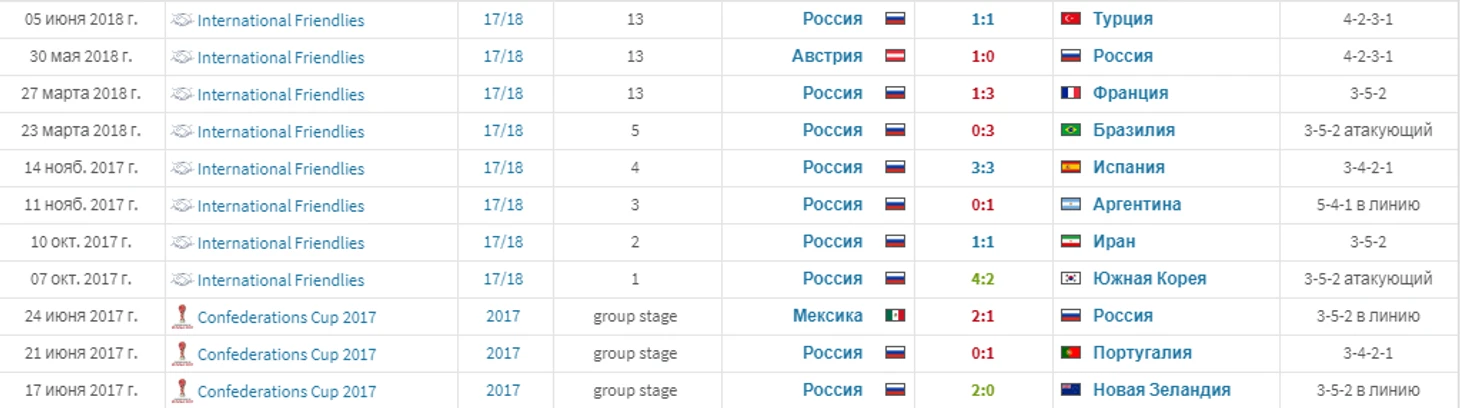The height and width of the screenshot is (408, 1460).
Task: Click the Spain flag icon
Action: pyautogui.click(x=1071, y=167)
